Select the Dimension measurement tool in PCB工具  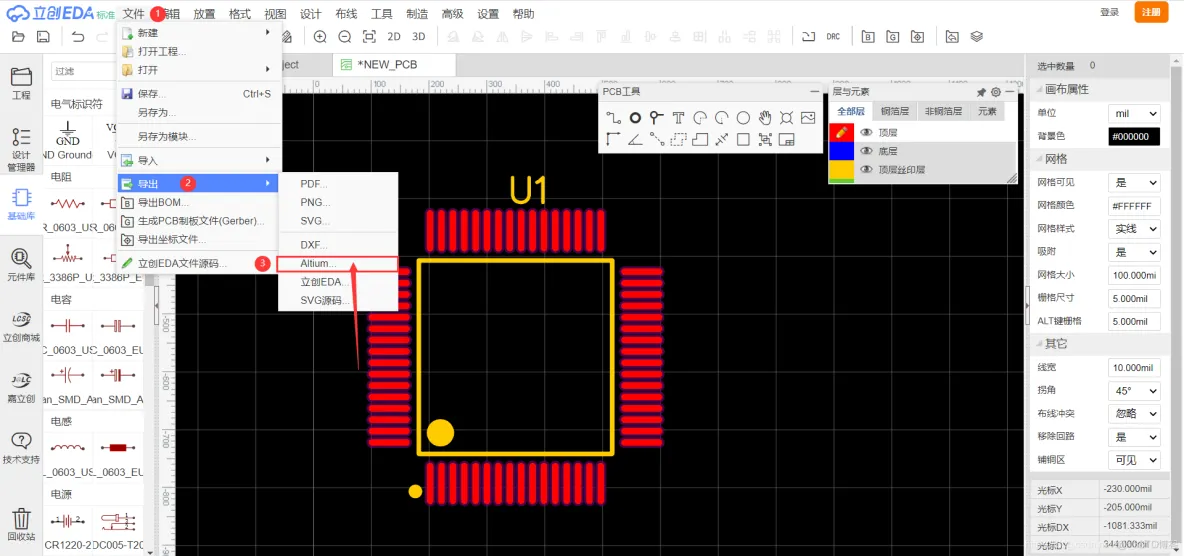(x=722, y=139)
